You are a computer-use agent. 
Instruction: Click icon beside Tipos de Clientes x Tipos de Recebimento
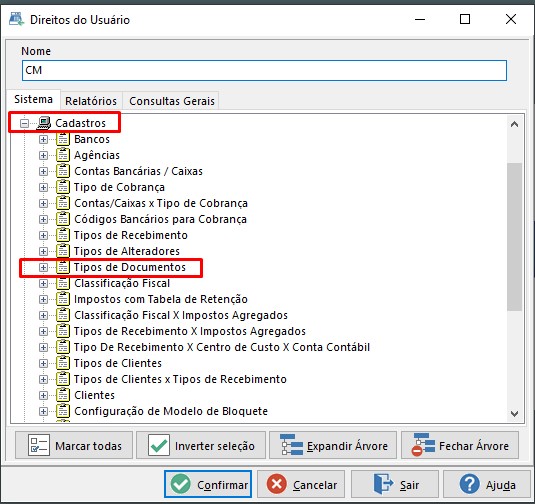(x=63, y=379)
